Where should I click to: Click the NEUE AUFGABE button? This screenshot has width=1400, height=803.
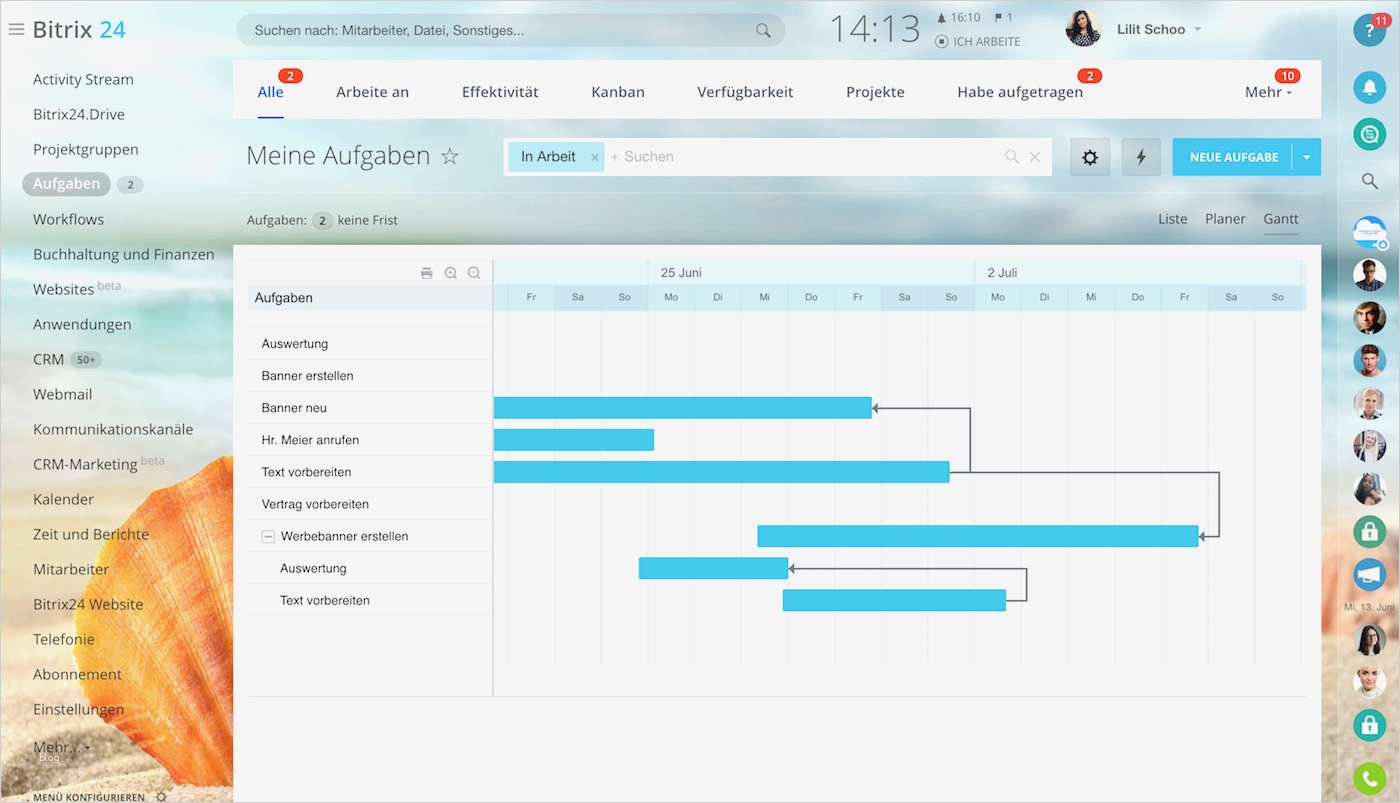(x=1233, y=157)
